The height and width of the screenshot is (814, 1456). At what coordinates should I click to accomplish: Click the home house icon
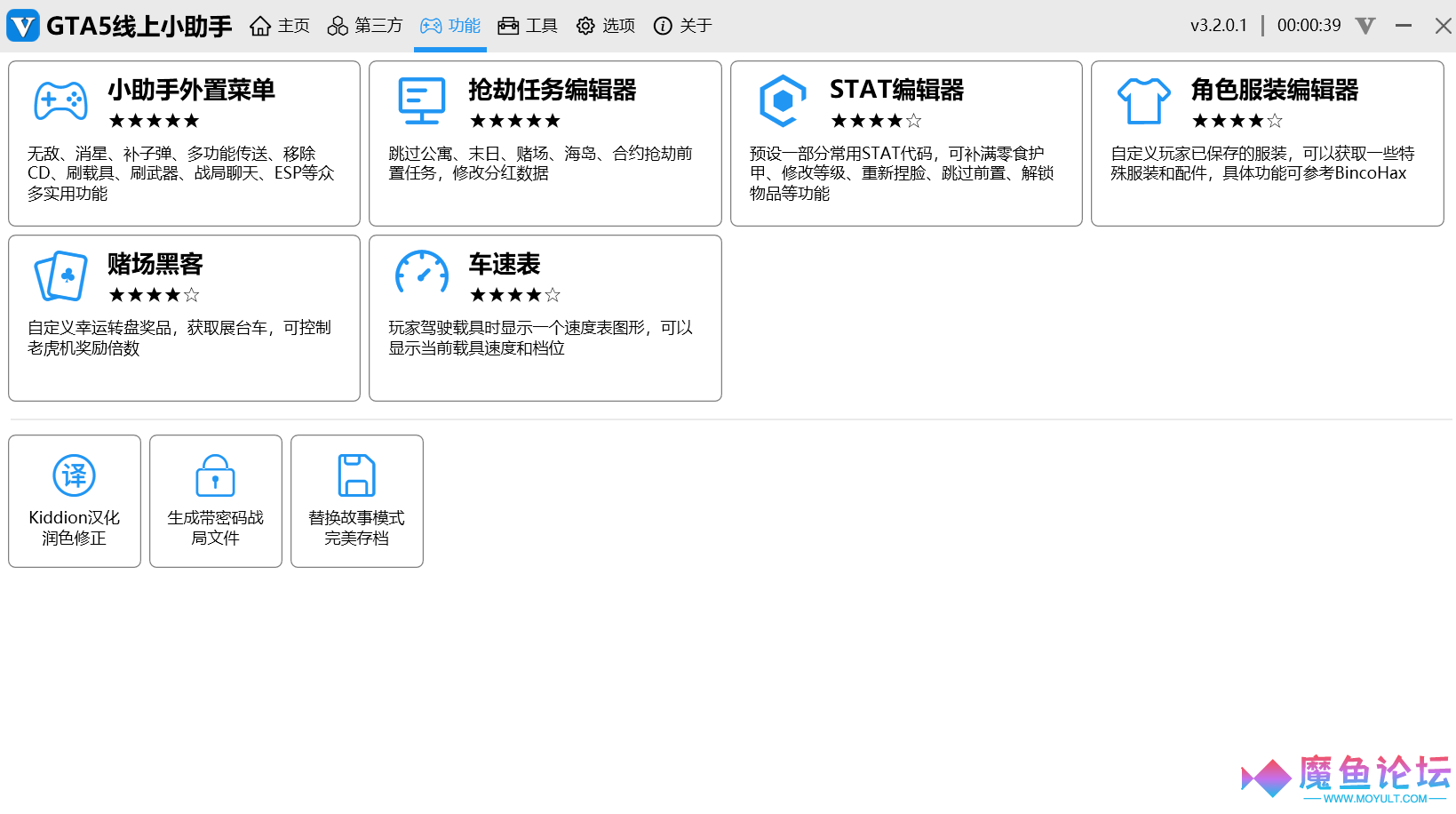pos(260,26)
